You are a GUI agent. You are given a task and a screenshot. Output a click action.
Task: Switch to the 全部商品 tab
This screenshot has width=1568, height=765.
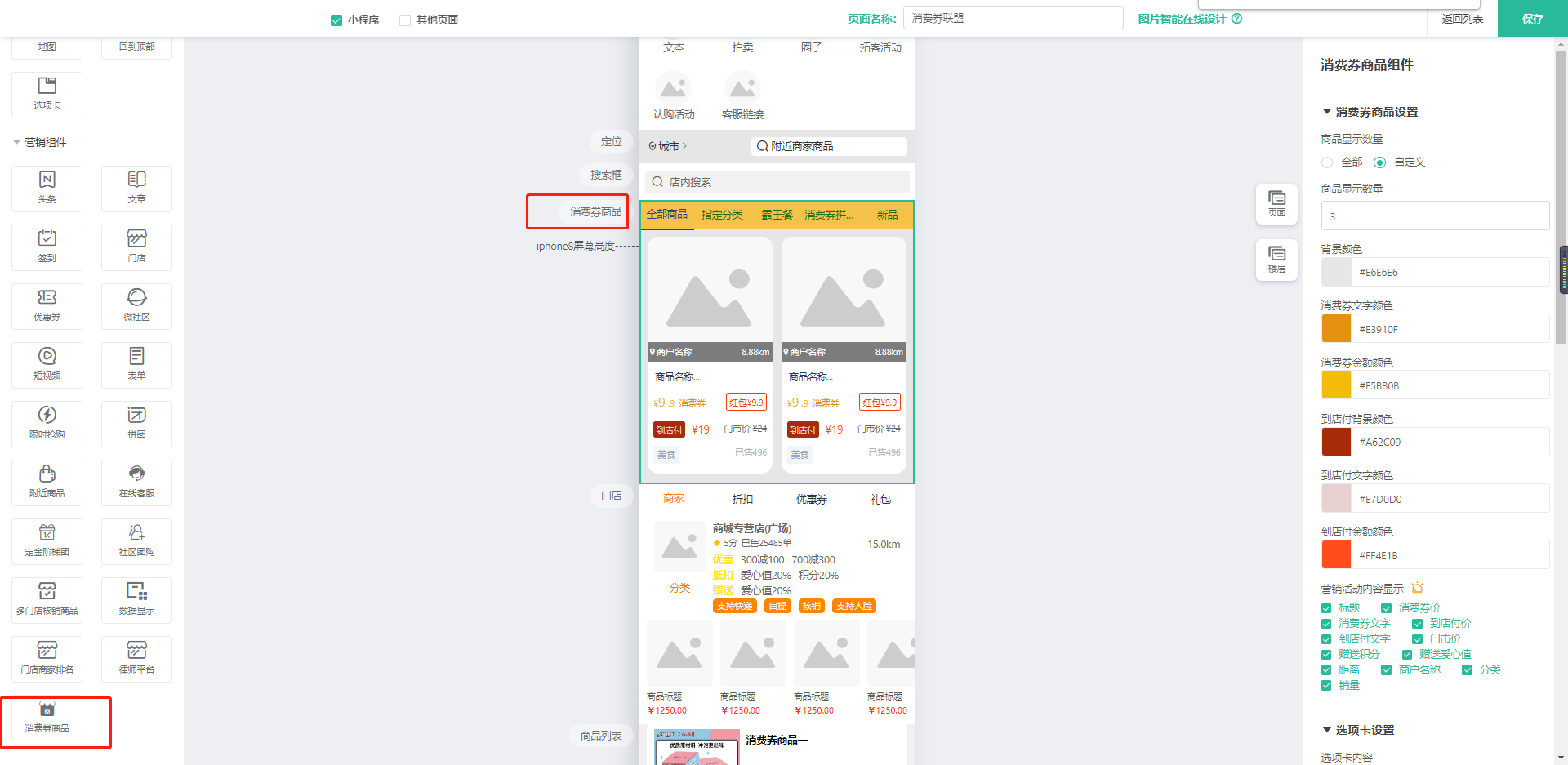667,215
